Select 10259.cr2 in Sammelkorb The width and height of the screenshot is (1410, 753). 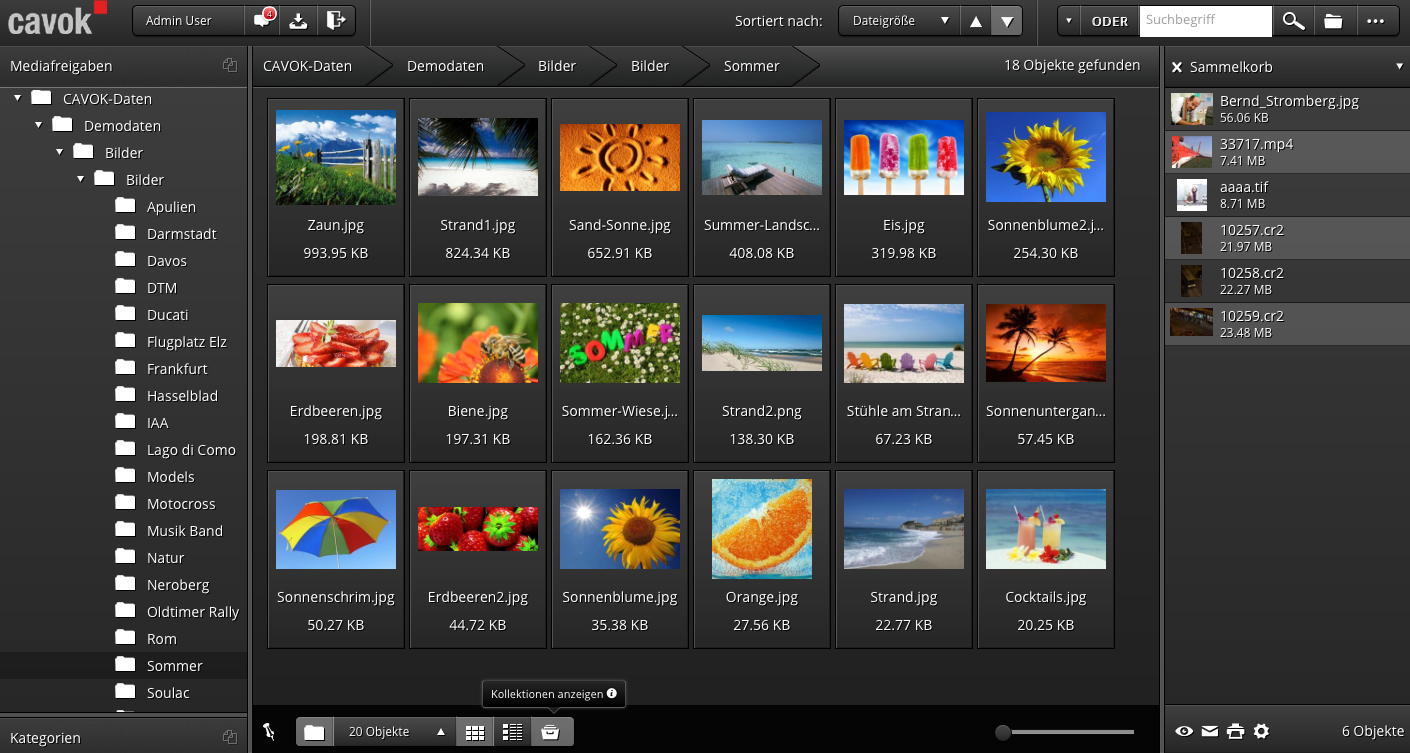click(1287, 324)
